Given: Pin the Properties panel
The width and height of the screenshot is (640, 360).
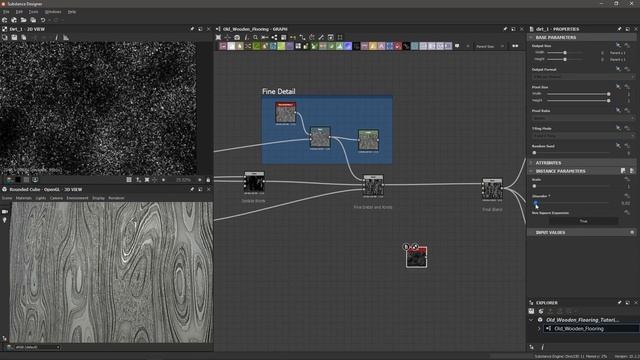Looking at the screenshot, I should pos(619,29).
